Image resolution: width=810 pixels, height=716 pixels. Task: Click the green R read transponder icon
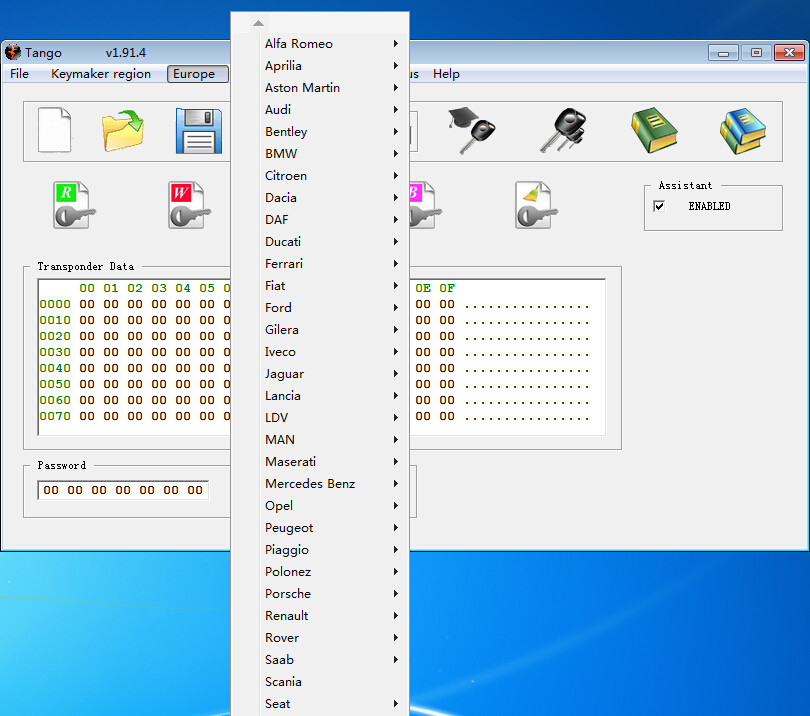click(x=75, y=205)
